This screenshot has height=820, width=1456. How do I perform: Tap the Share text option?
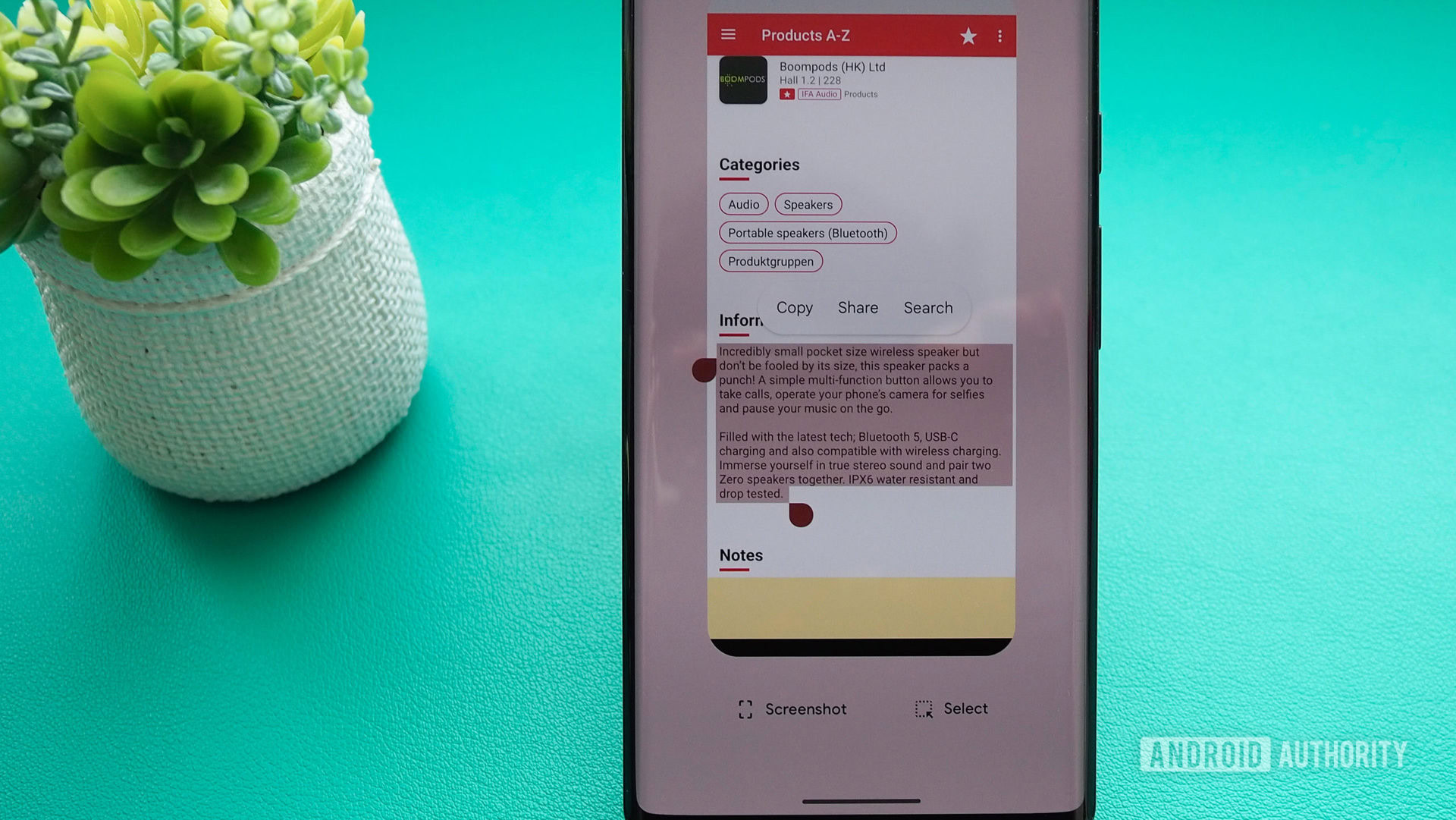click(858, 307)
